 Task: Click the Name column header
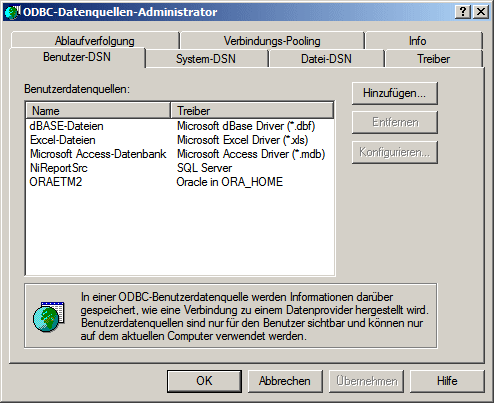pos(98,111)
